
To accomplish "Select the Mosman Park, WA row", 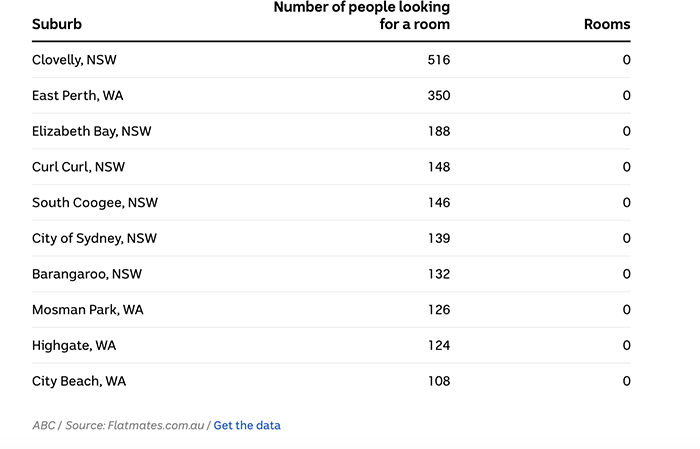I will (x=331, y=310).
